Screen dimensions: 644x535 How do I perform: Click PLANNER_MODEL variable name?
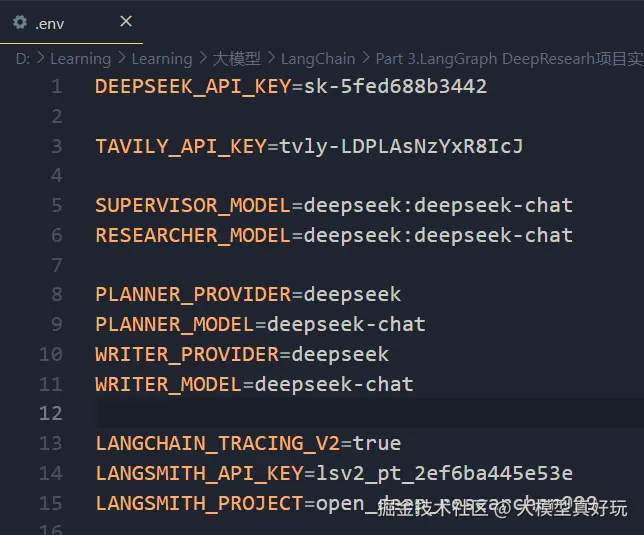click(175, 325)
